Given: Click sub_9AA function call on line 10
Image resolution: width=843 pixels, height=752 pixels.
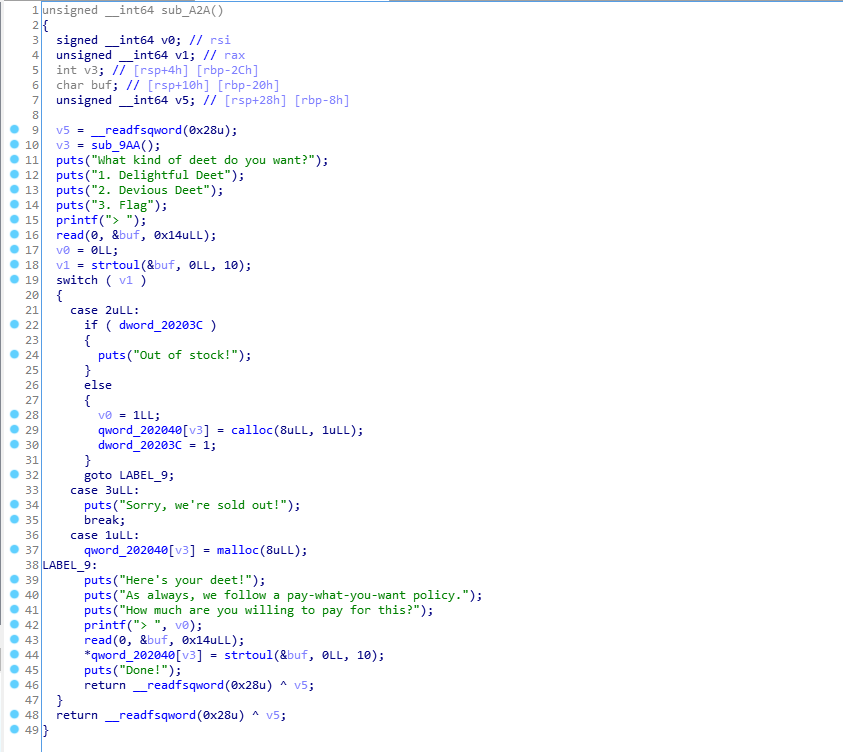Looking at the screenshot, I should (x=116, y=145).
